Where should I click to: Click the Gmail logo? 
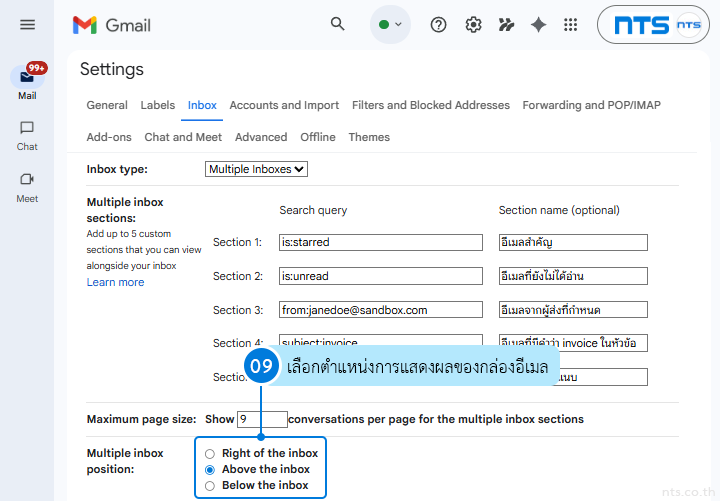click(112, 25)
